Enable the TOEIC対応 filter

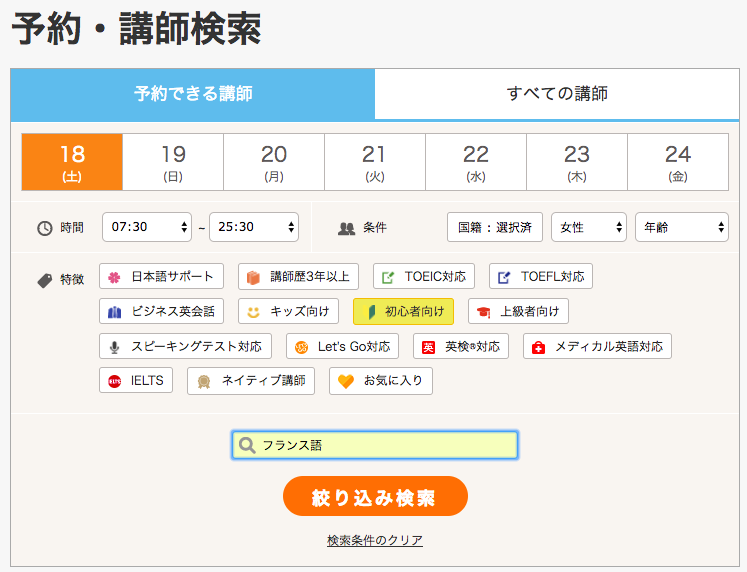tap(424, 277)
